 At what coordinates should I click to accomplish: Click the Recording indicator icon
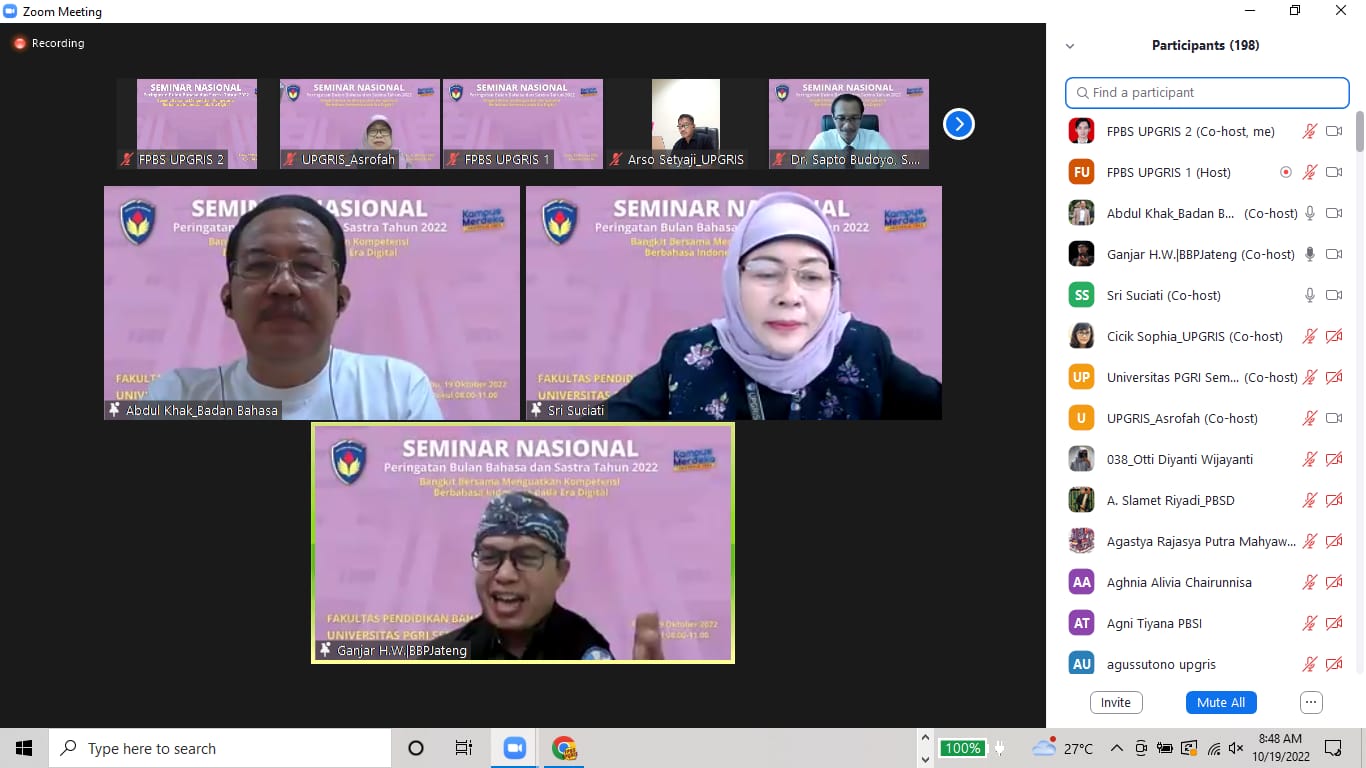click(19, 44)
